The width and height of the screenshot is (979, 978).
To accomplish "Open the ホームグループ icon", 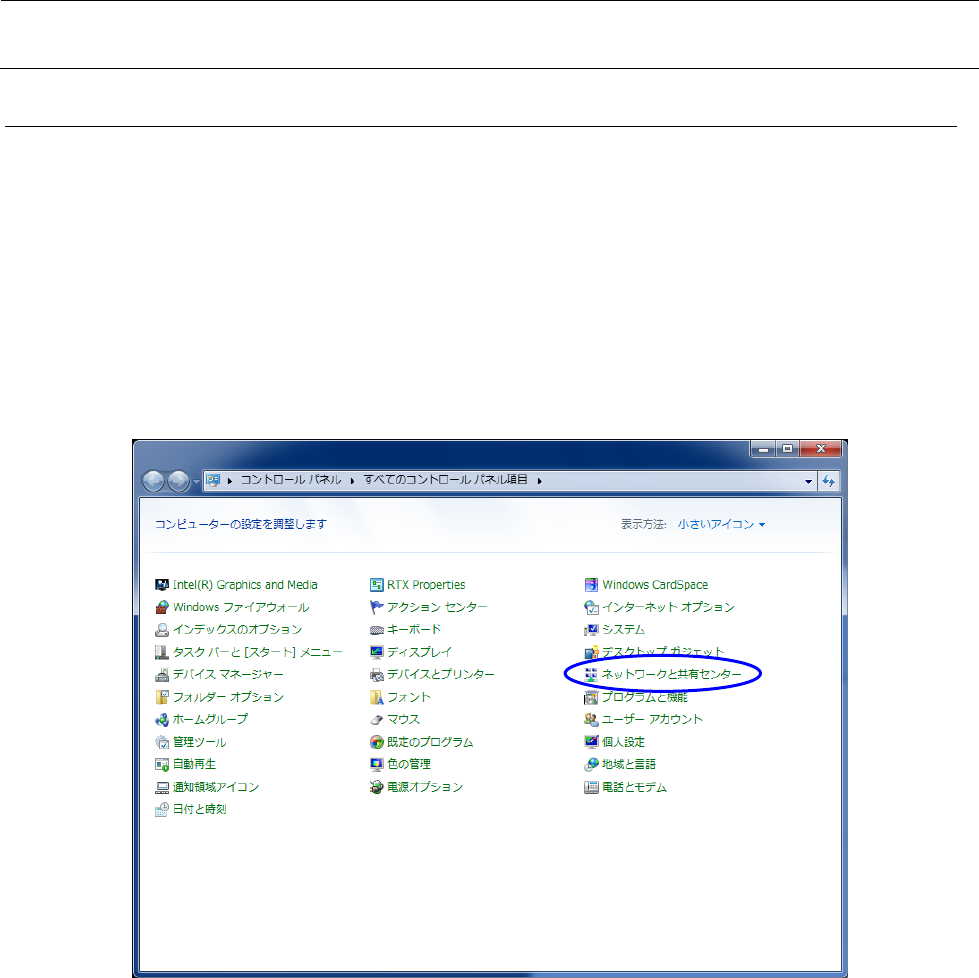I will [162, 719].
